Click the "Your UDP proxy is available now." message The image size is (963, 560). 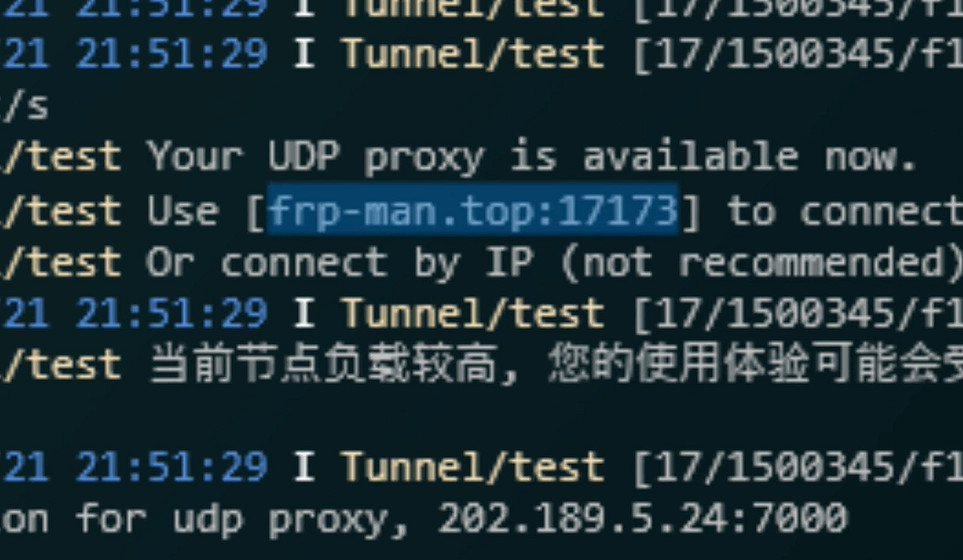(x=532, y=158)
